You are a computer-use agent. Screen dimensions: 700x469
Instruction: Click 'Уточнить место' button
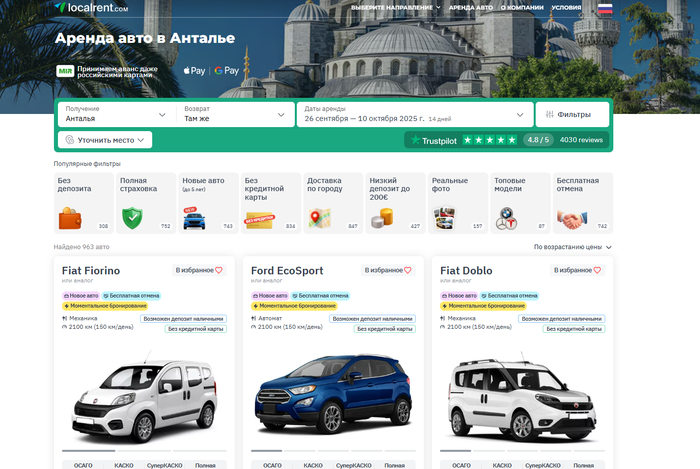tap(105, 140)
